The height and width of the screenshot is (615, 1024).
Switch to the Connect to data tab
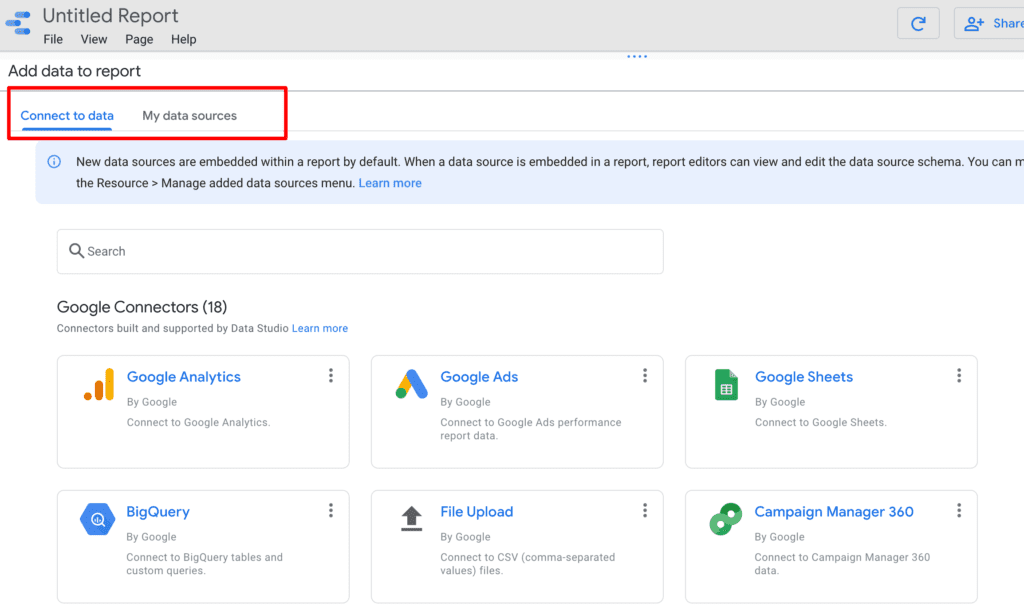tap(67, 116)
